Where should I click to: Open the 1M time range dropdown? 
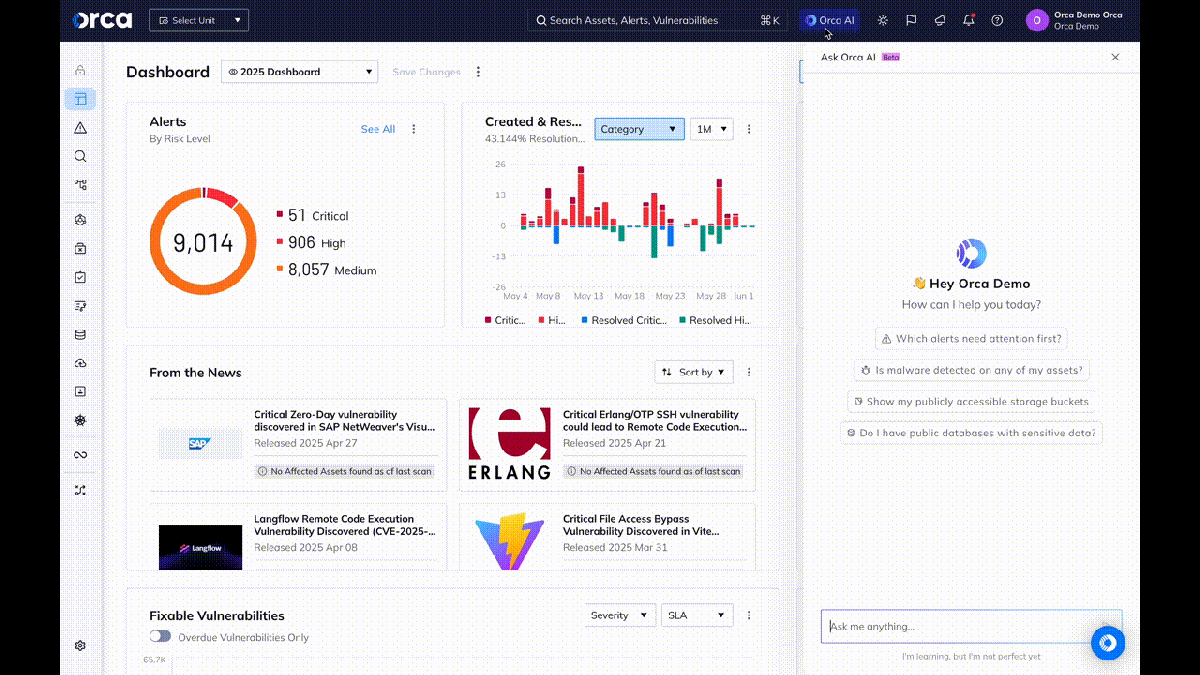click(711, 129)
